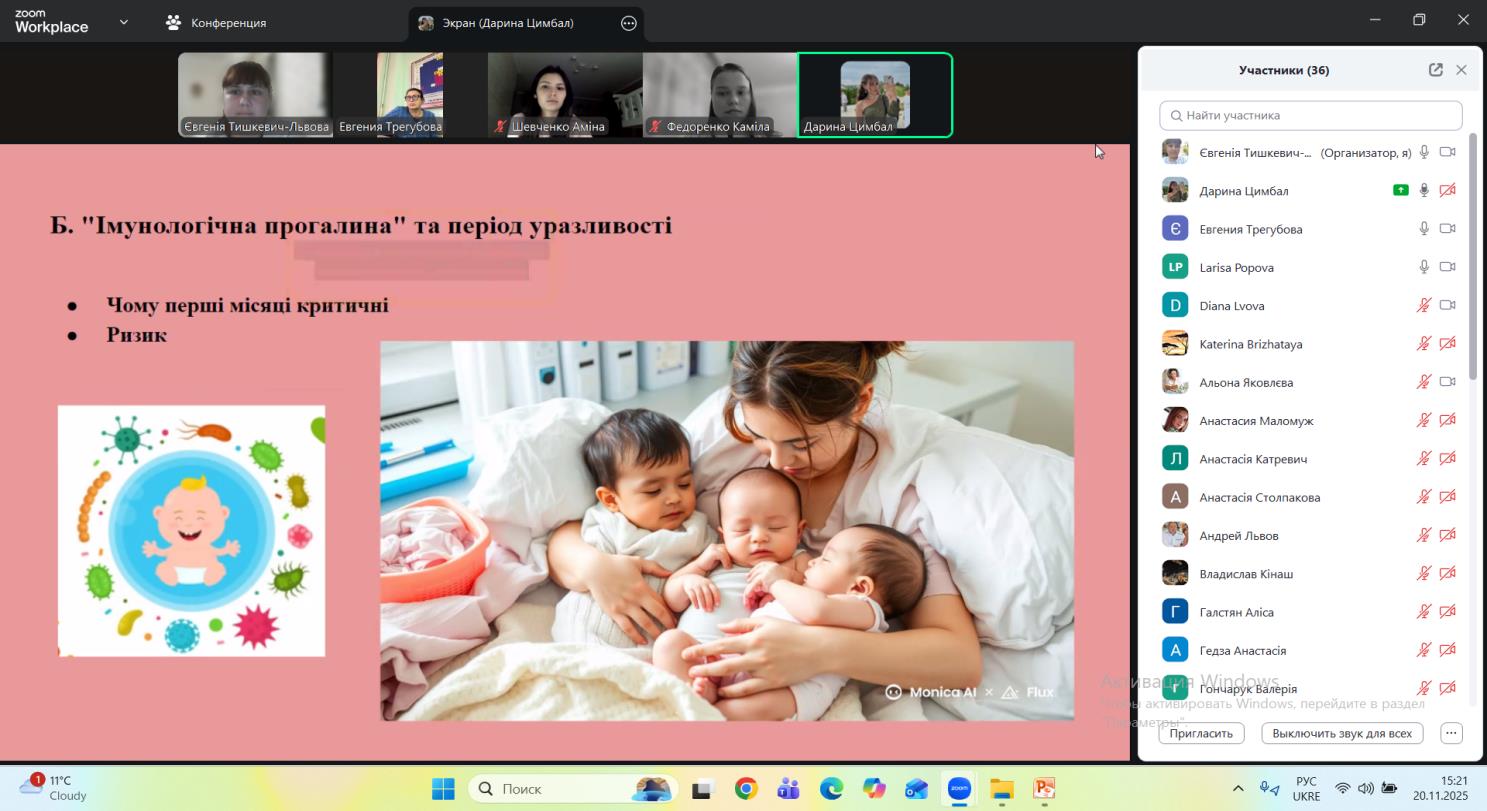Open Microsoft Teams from the taskbar
Image resolution: width=1487 pixels, height=811 pixels.
(788, 789)
